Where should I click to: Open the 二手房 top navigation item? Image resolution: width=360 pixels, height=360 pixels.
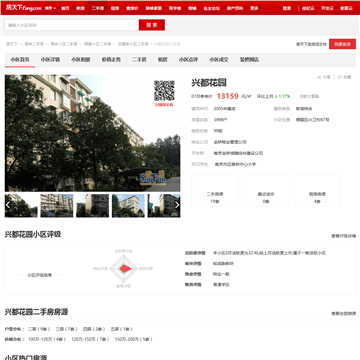coord(98,8)
